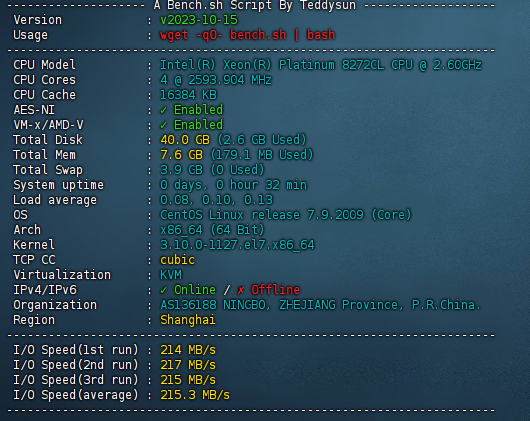The height and width of the screenshot is (421, 530).
Task: Click the Intel Xeon Platinum 8272CL model text
Action: tap(320, 65)
